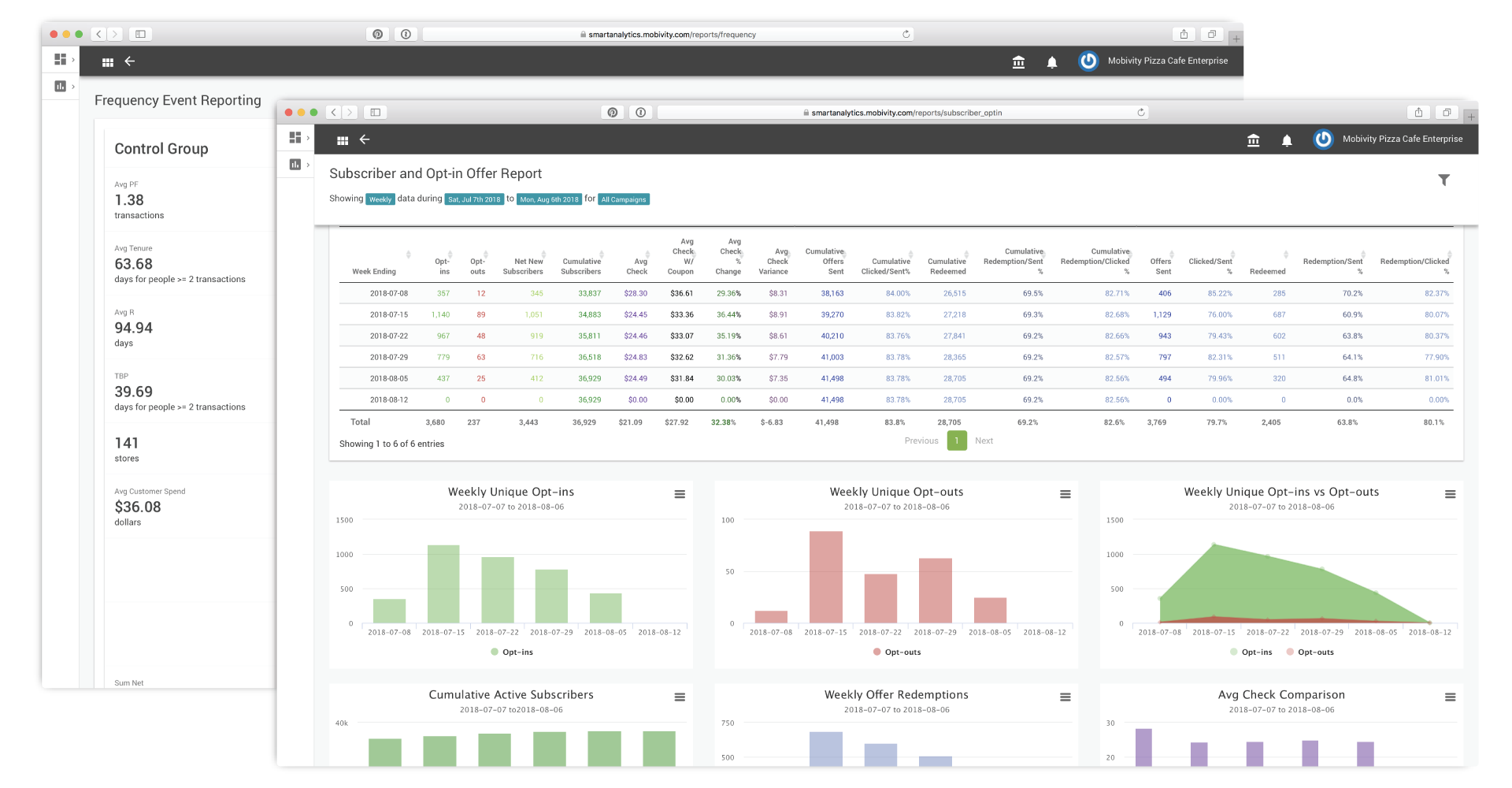Open bar chart sidebar icon in front window
The height and width of the screenshot is (788, 1512).
(x=295, y=164)
